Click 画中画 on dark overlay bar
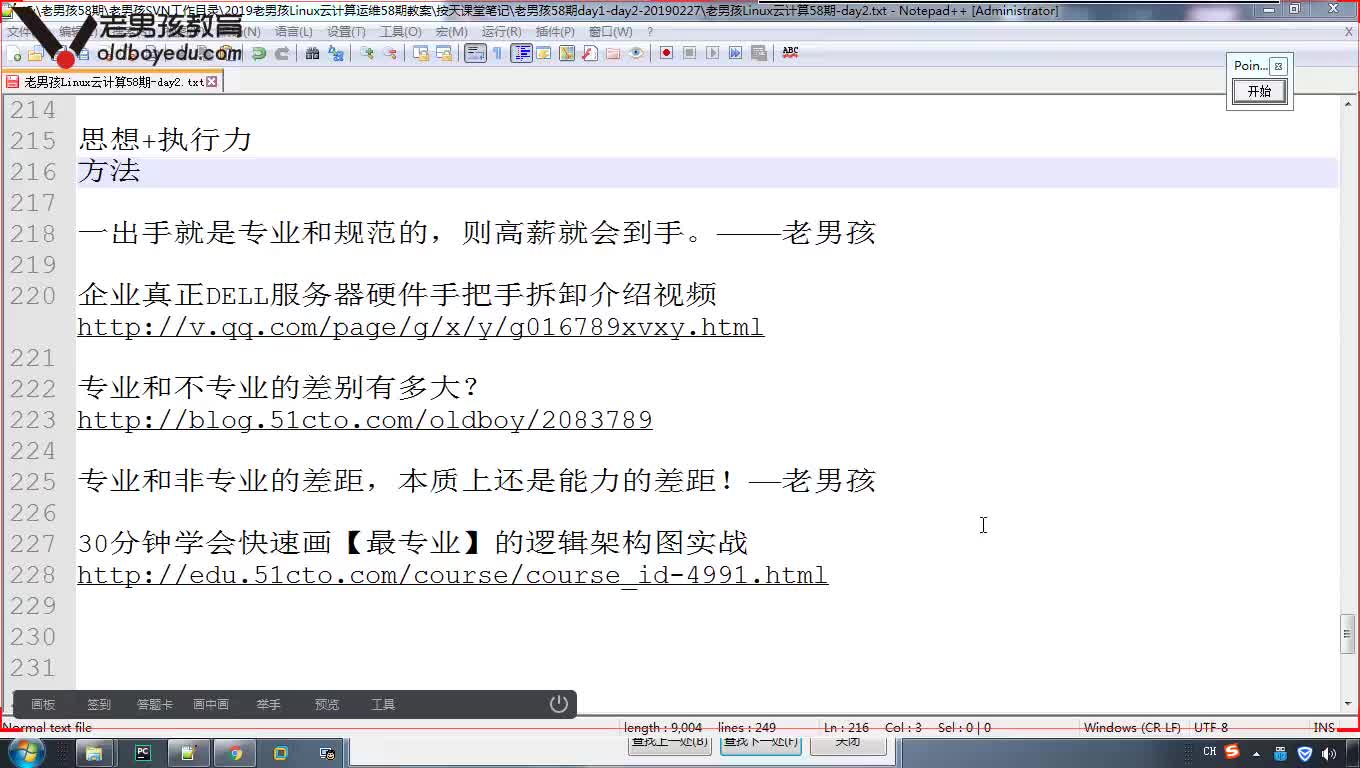 tap(211, 705)
